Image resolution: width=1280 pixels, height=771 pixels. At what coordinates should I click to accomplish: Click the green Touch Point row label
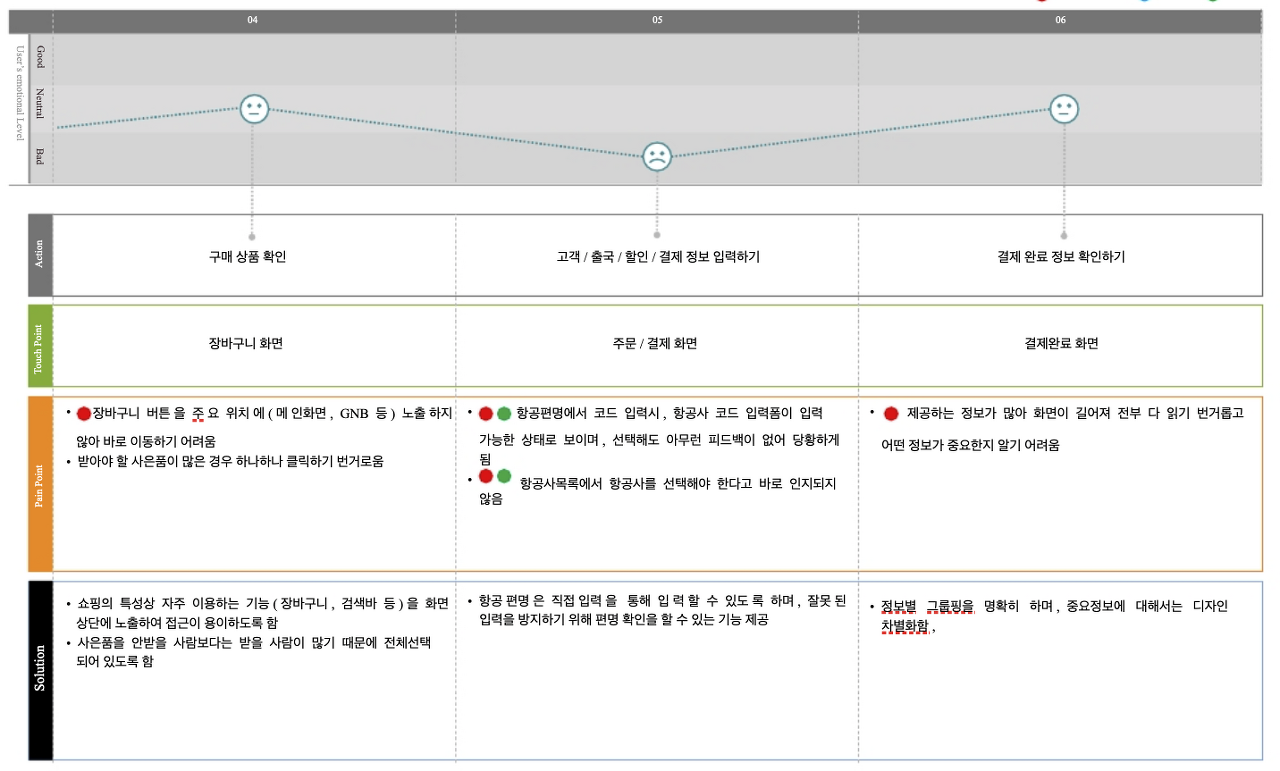tap(40, 346)
